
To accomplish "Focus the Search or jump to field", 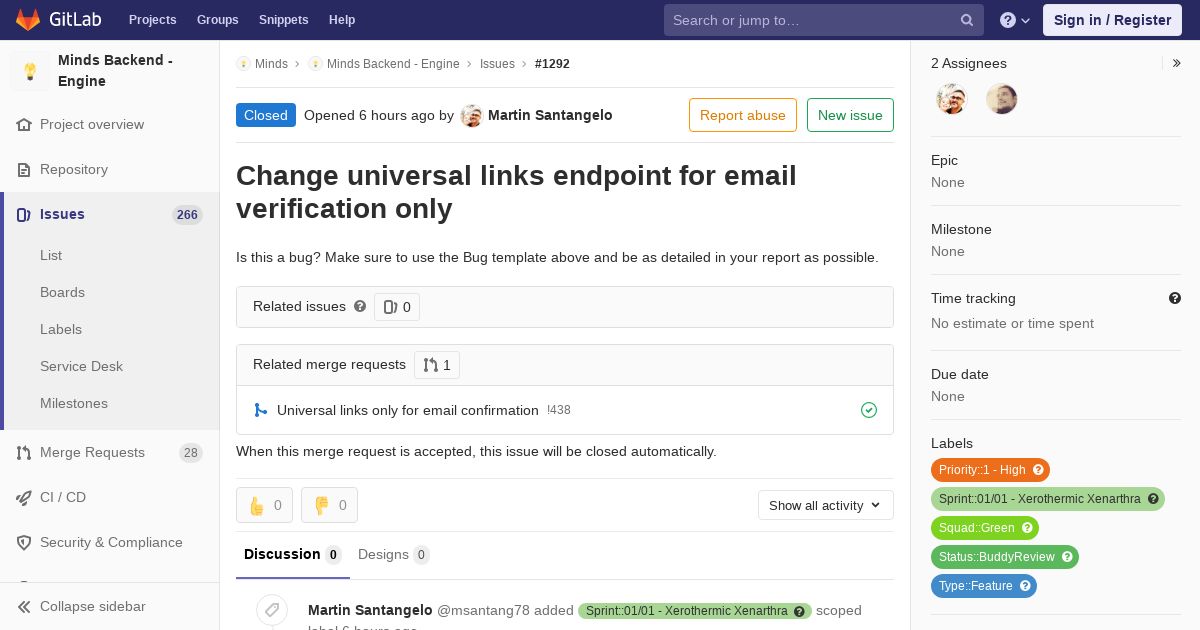I will [824, 20].
